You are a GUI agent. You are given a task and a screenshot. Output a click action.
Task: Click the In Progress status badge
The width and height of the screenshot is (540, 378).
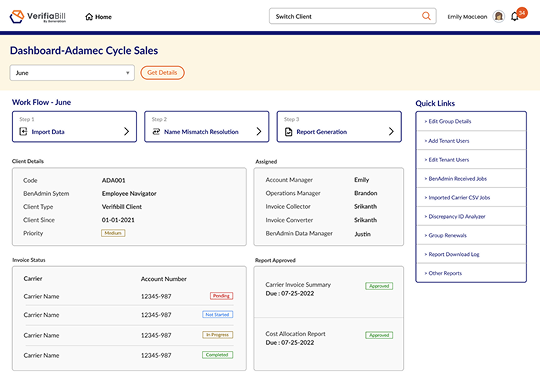217,334
